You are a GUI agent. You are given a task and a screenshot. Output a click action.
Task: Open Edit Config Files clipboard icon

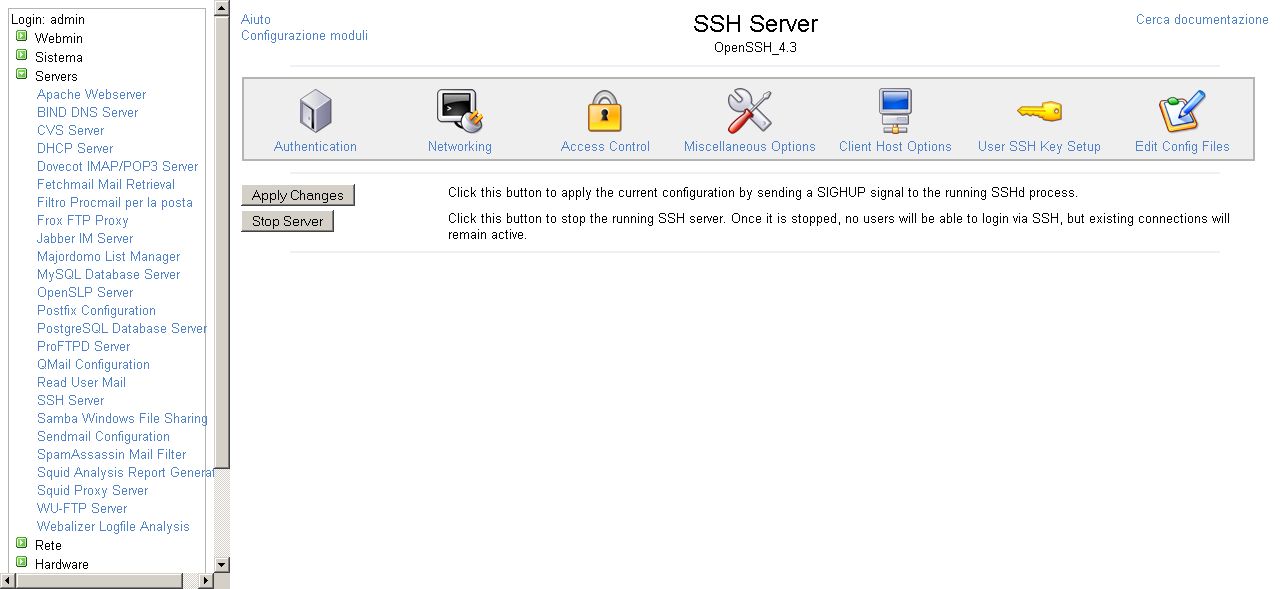point(1181,111)
